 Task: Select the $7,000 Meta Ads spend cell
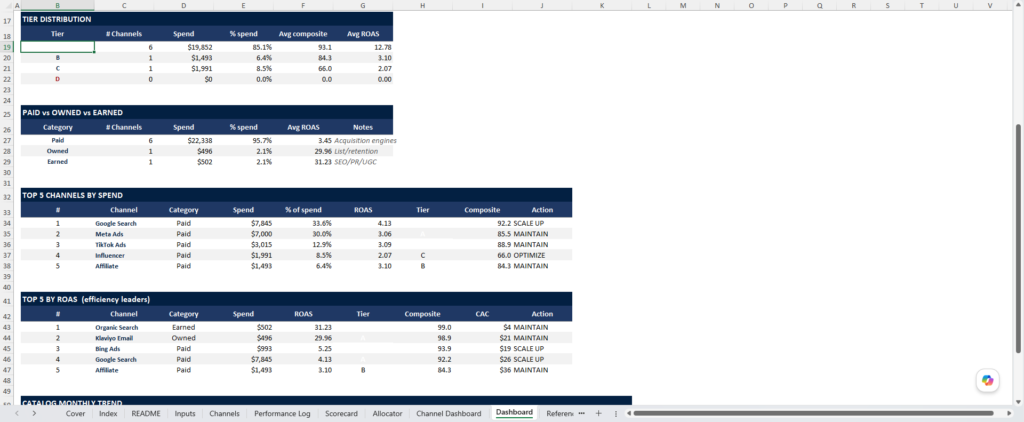pyautogui.click(x=243, y=234)
